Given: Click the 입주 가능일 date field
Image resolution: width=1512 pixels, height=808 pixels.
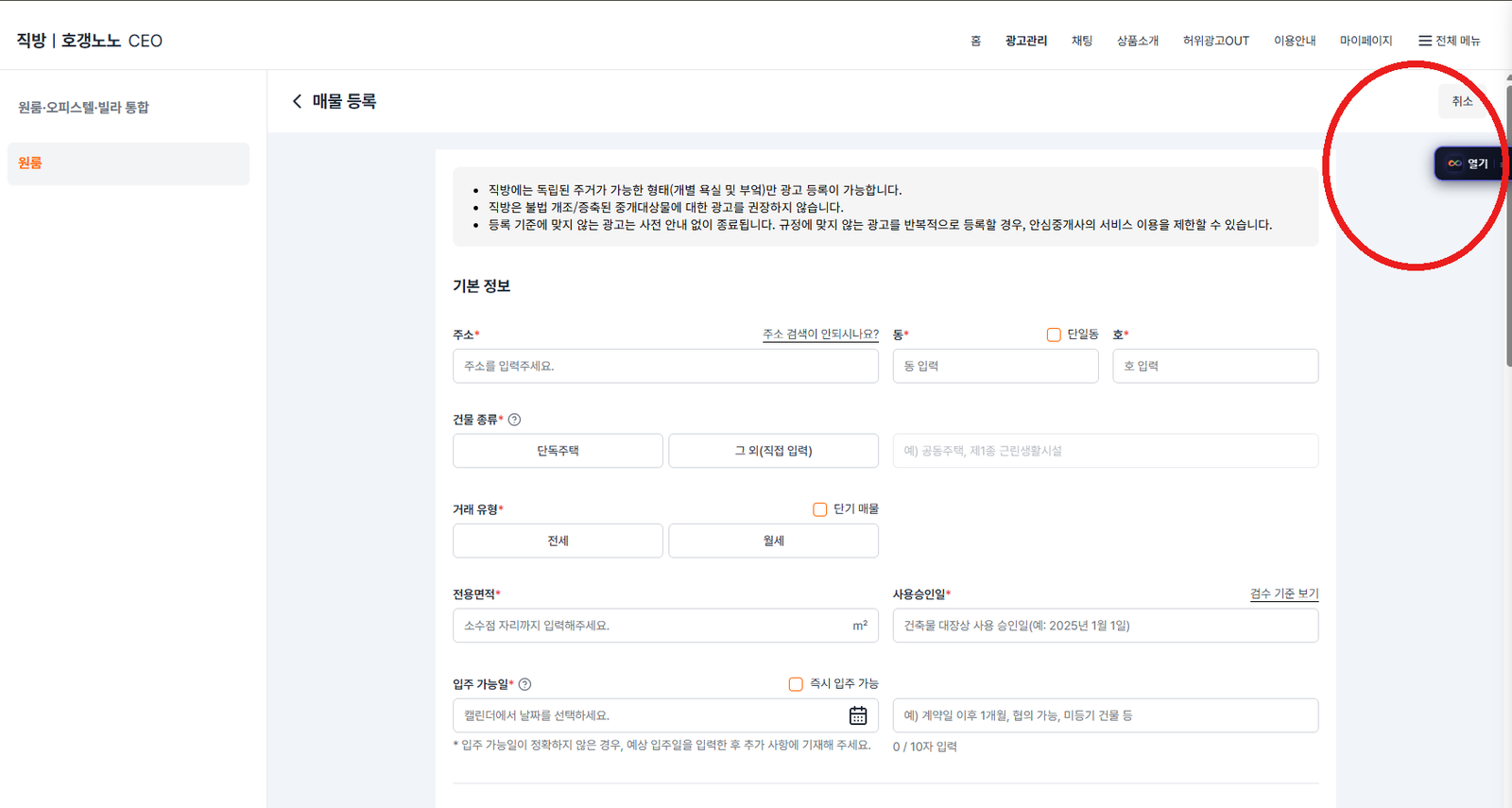Looking at the screenshot, I should [x=665, y=715].
